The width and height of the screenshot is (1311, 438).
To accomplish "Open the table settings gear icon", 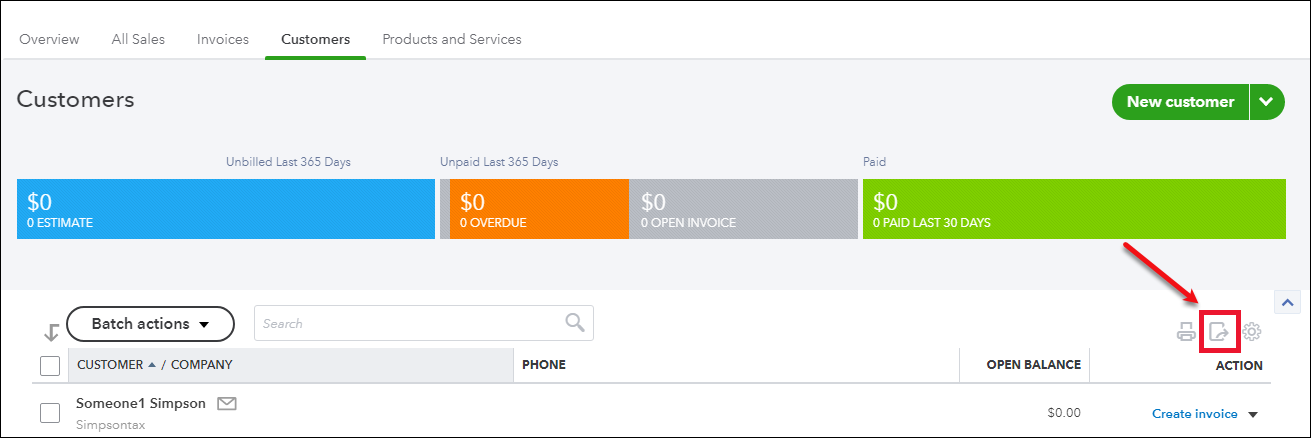I will coord(1252,332).
